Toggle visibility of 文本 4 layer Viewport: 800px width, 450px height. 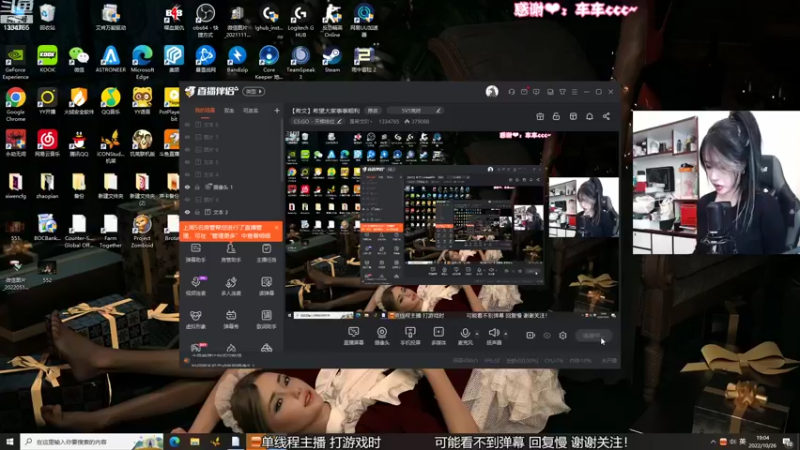coord(187,174)
